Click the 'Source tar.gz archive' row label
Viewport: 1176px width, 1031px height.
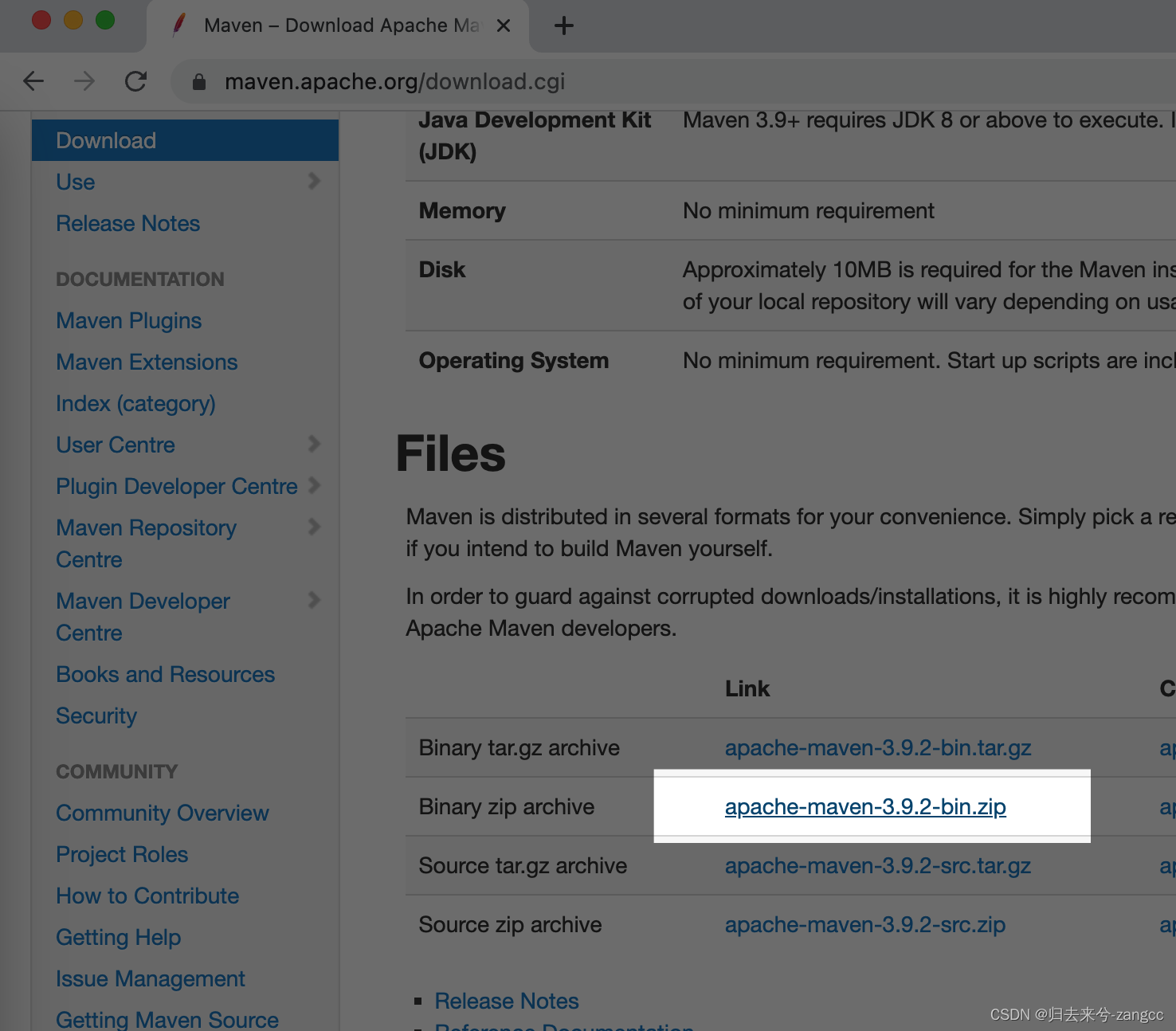coord(523,865)
